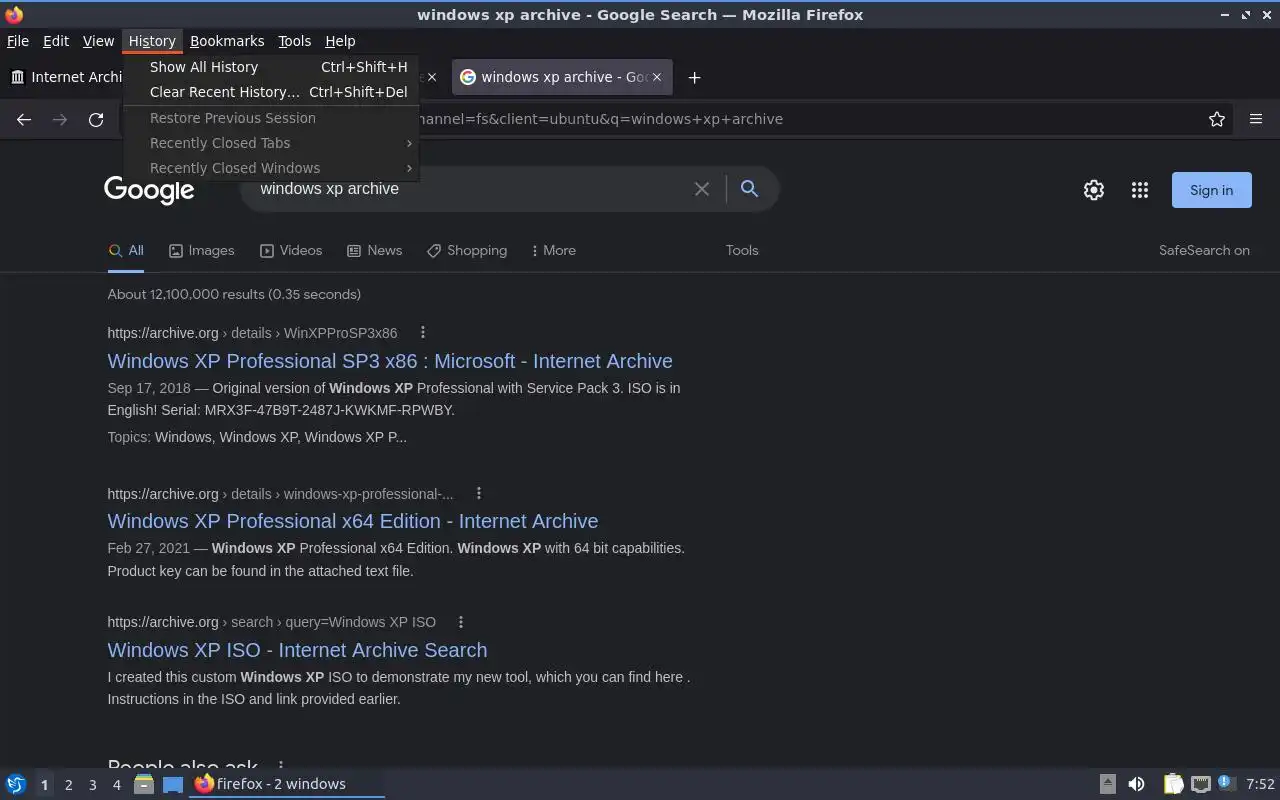Bookmark this page with the star icon

point(1217,119)
